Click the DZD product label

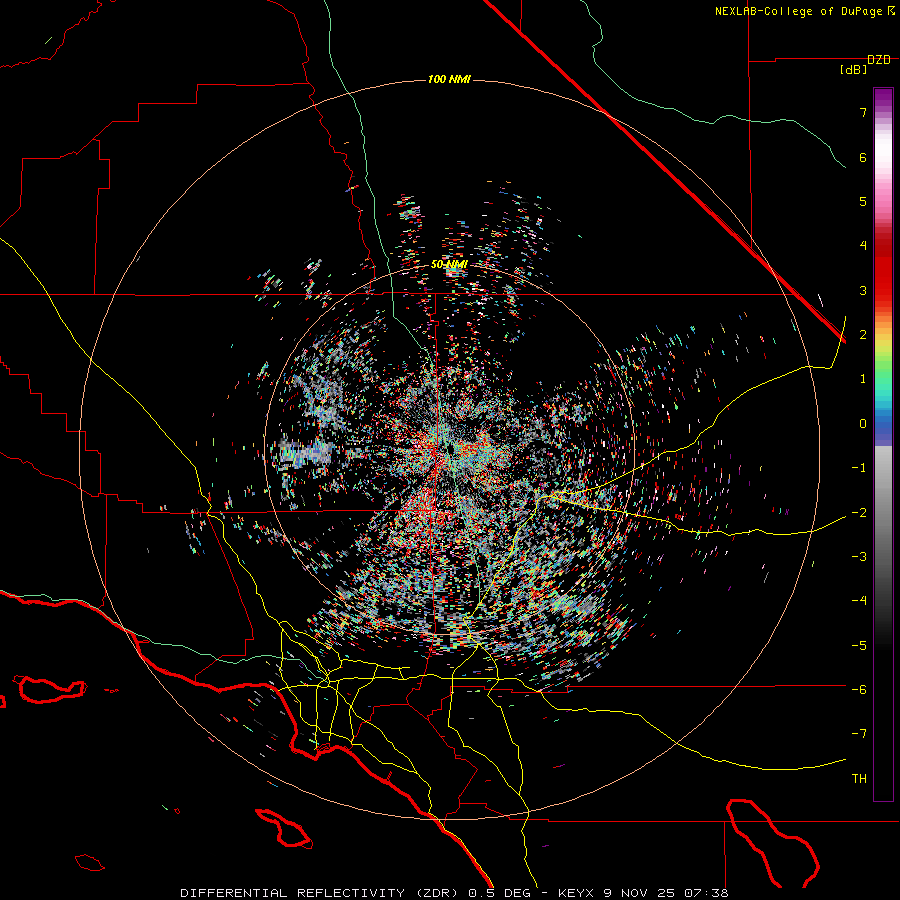(879, 60)
